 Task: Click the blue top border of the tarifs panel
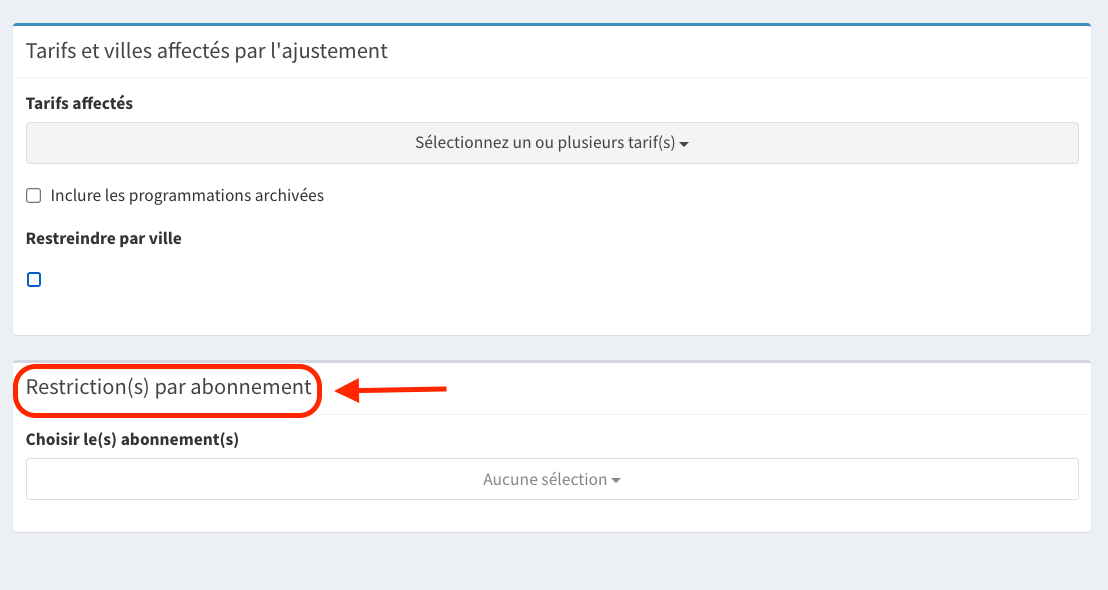coord(552,25)
